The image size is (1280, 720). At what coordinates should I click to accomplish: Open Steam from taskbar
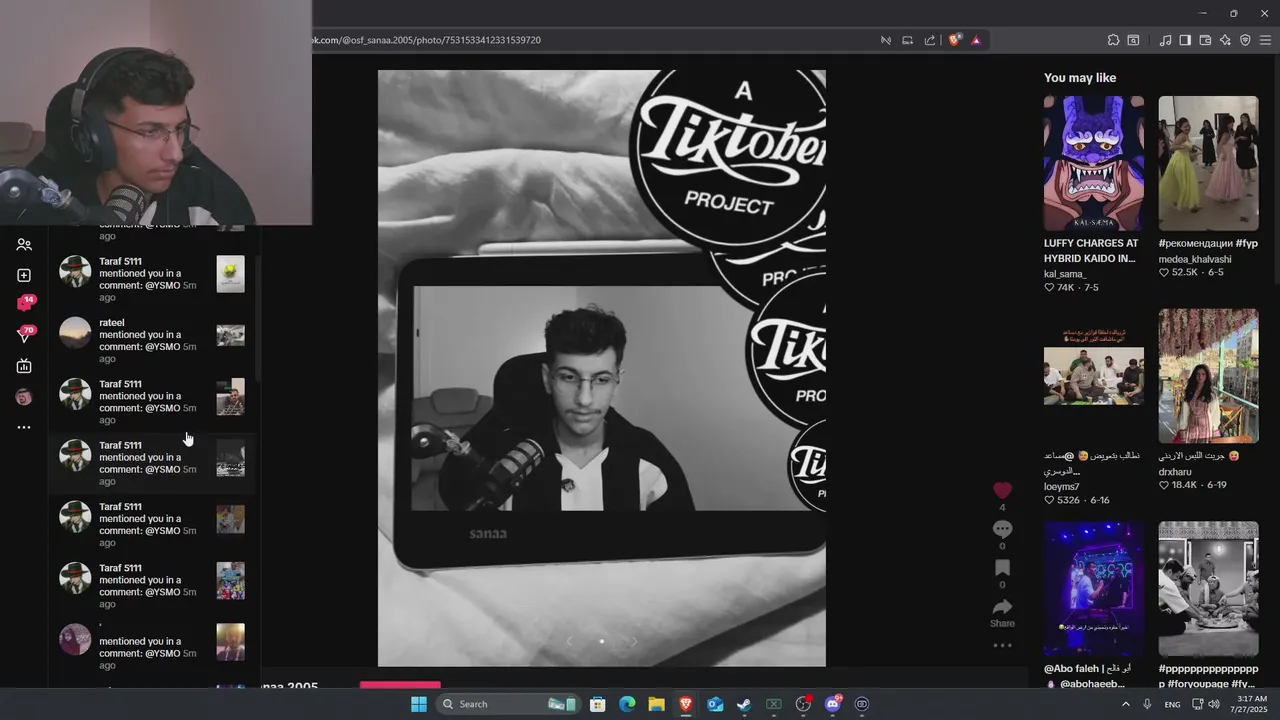pos(744,704)
